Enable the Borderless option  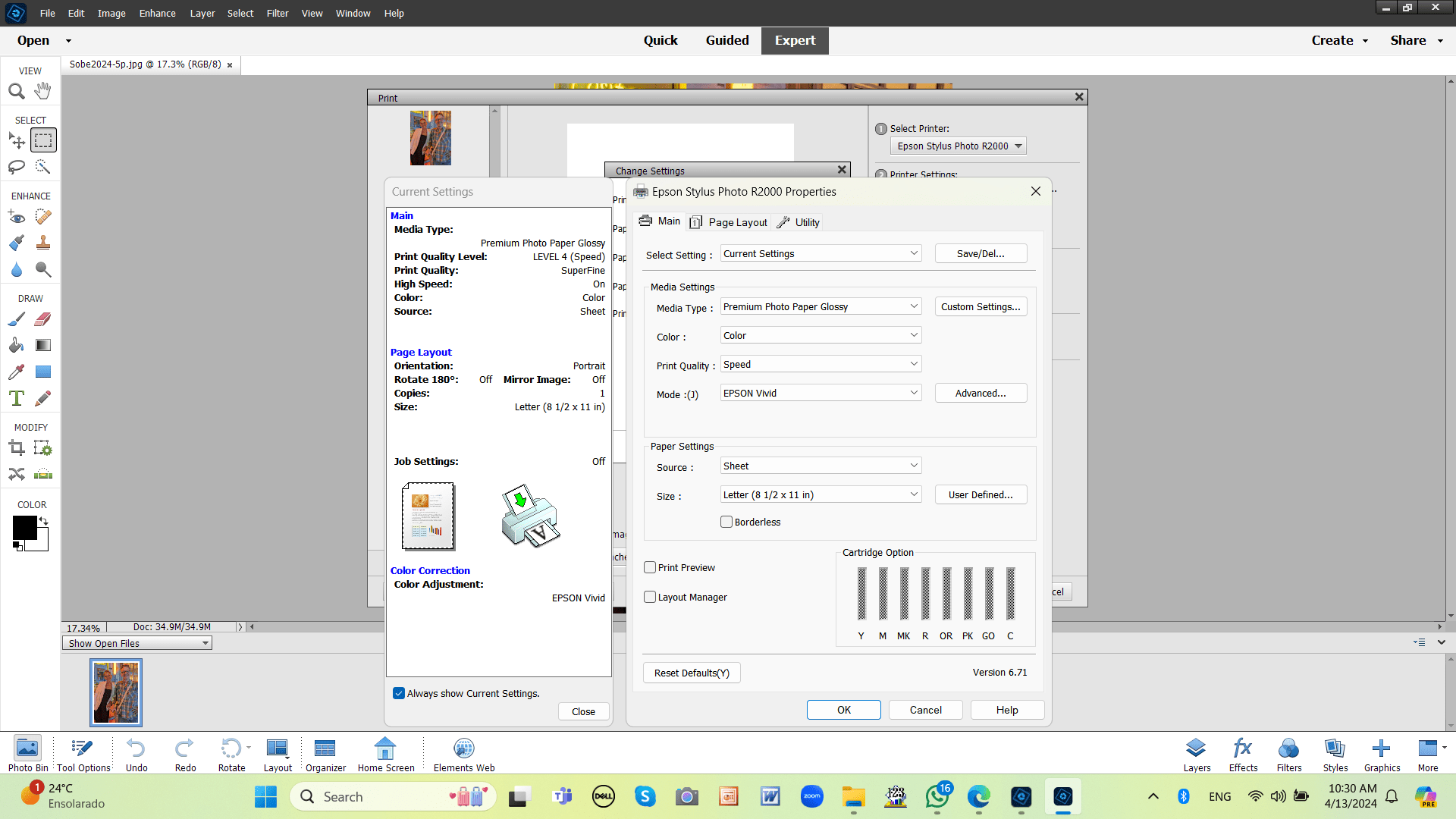pyautogui.click(x=726, y=522)
